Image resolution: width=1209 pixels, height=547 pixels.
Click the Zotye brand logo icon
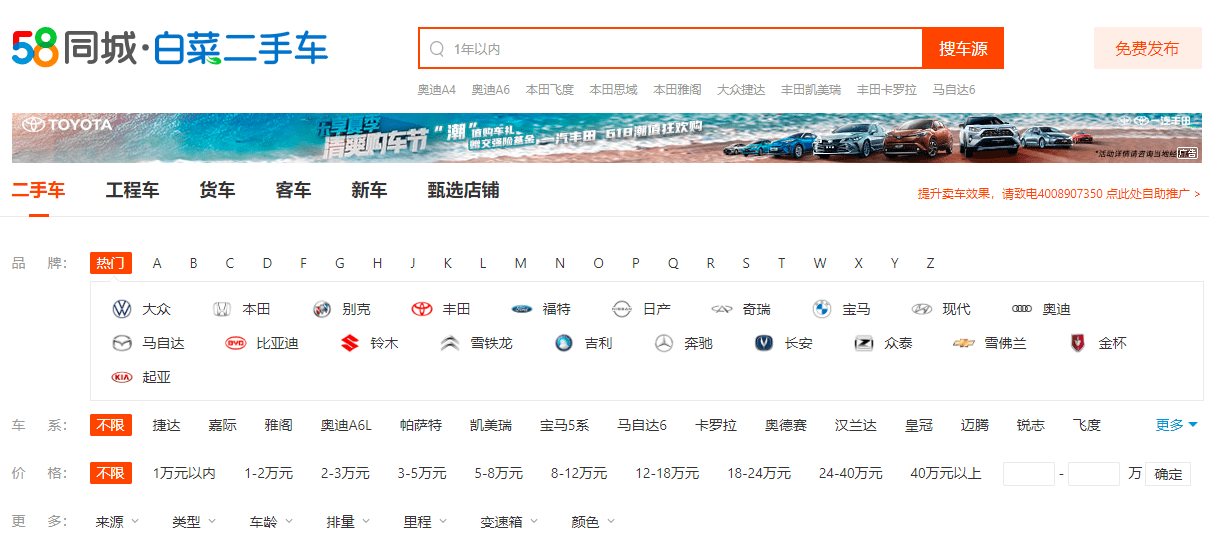(x=864, y=344)
